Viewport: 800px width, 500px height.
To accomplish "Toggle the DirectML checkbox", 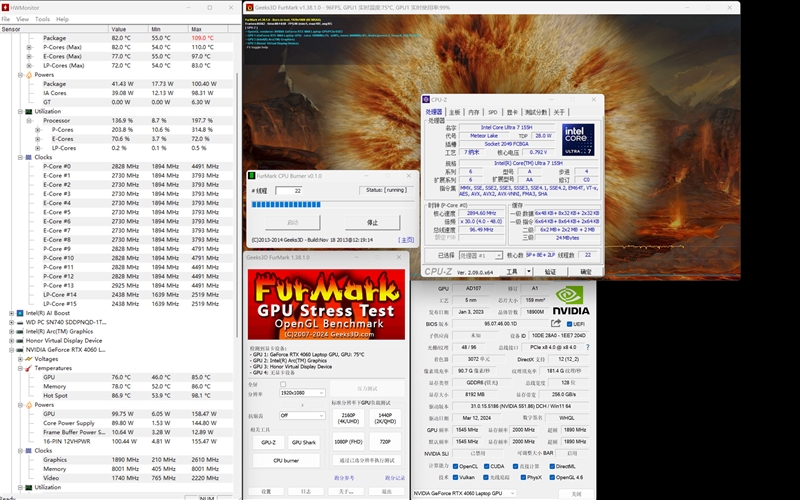I will [552, 466].
